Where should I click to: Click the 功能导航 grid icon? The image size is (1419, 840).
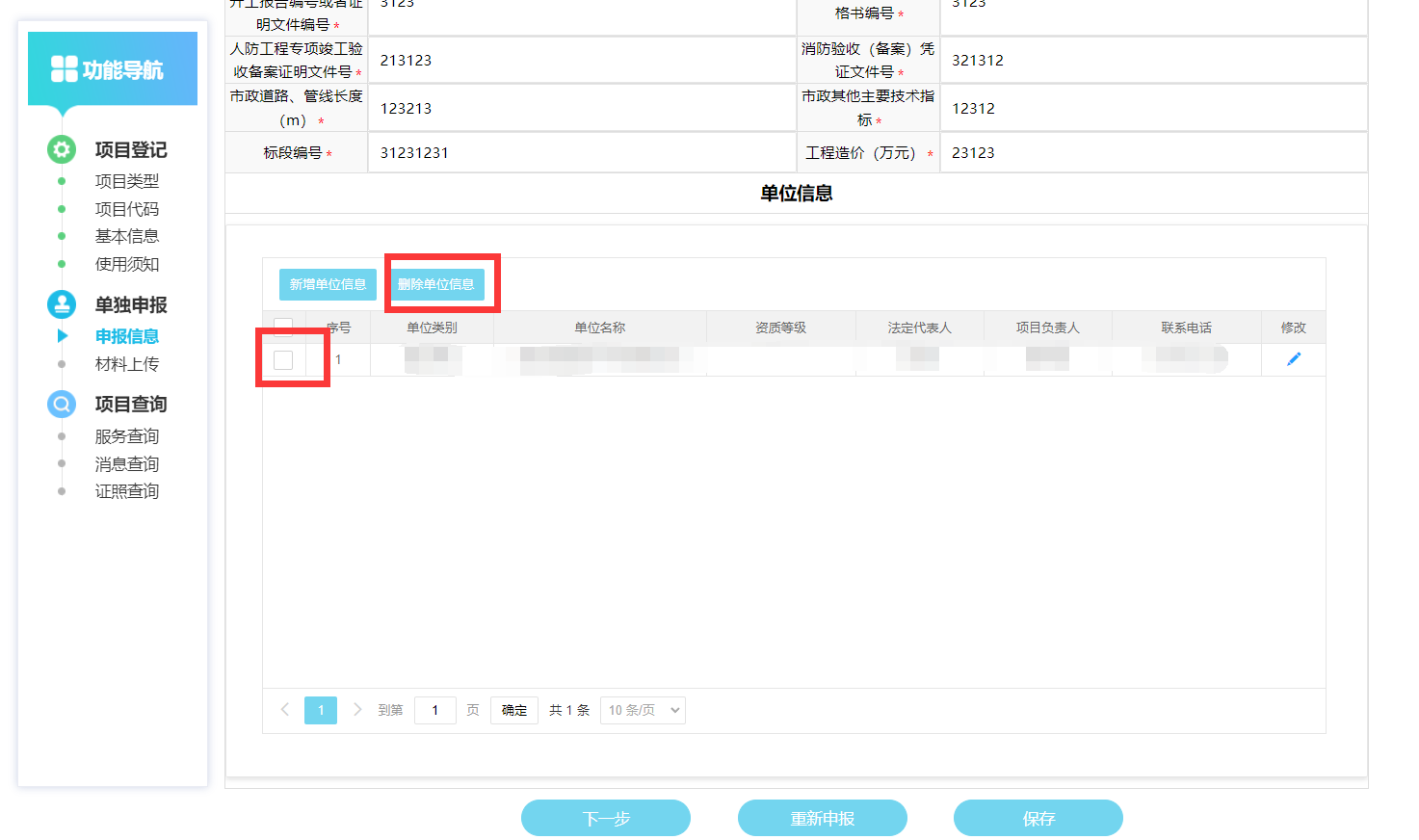[x=65, y=69]
